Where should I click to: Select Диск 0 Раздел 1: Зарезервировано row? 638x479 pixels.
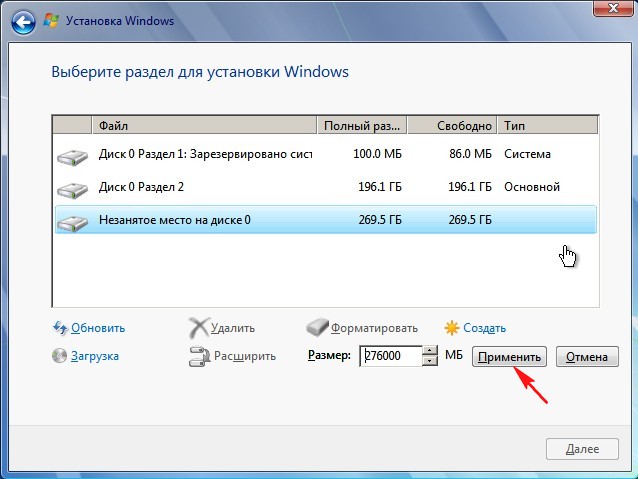click(326, 154)
